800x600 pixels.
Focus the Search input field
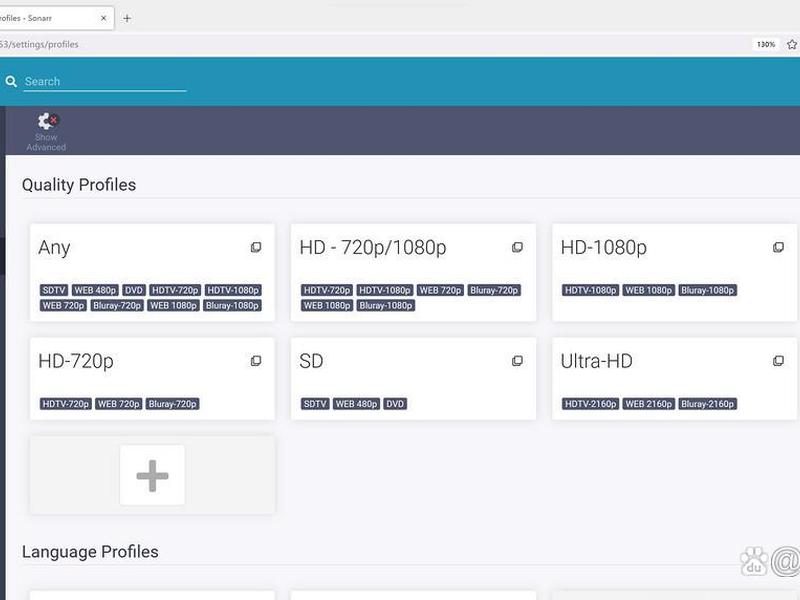pos(105,82)
